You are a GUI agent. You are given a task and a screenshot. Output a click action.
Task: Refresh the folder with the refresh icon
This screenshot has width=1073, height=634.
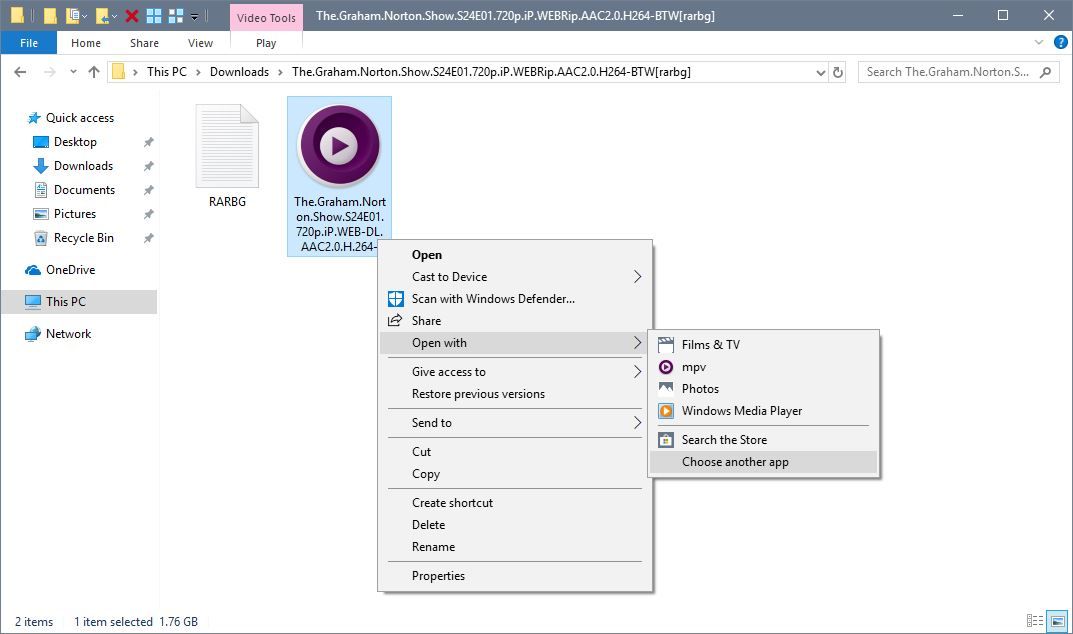pos(838,72)
